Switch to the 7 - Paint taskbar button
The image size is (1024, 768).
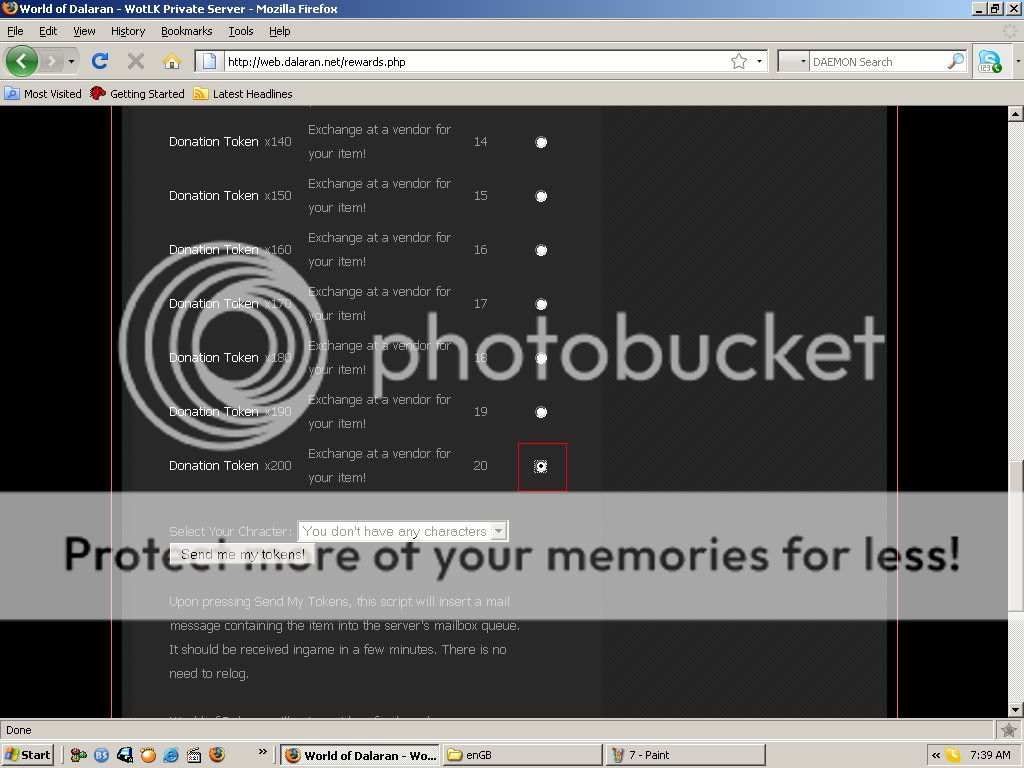[x=685, y=755]
